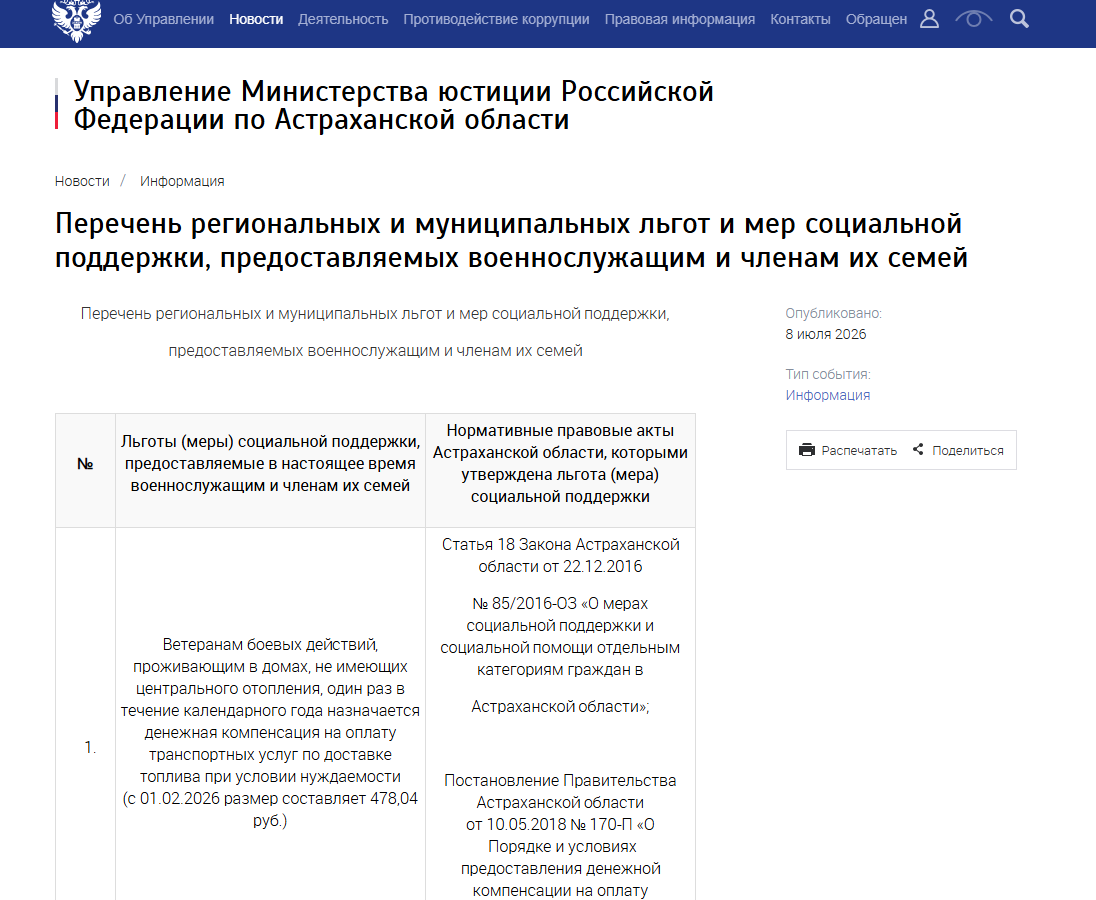The image size is (1096, 900).
Task: Click the № 85/2016-ОЗ paragraph
Action: click(x=560, y=637)
